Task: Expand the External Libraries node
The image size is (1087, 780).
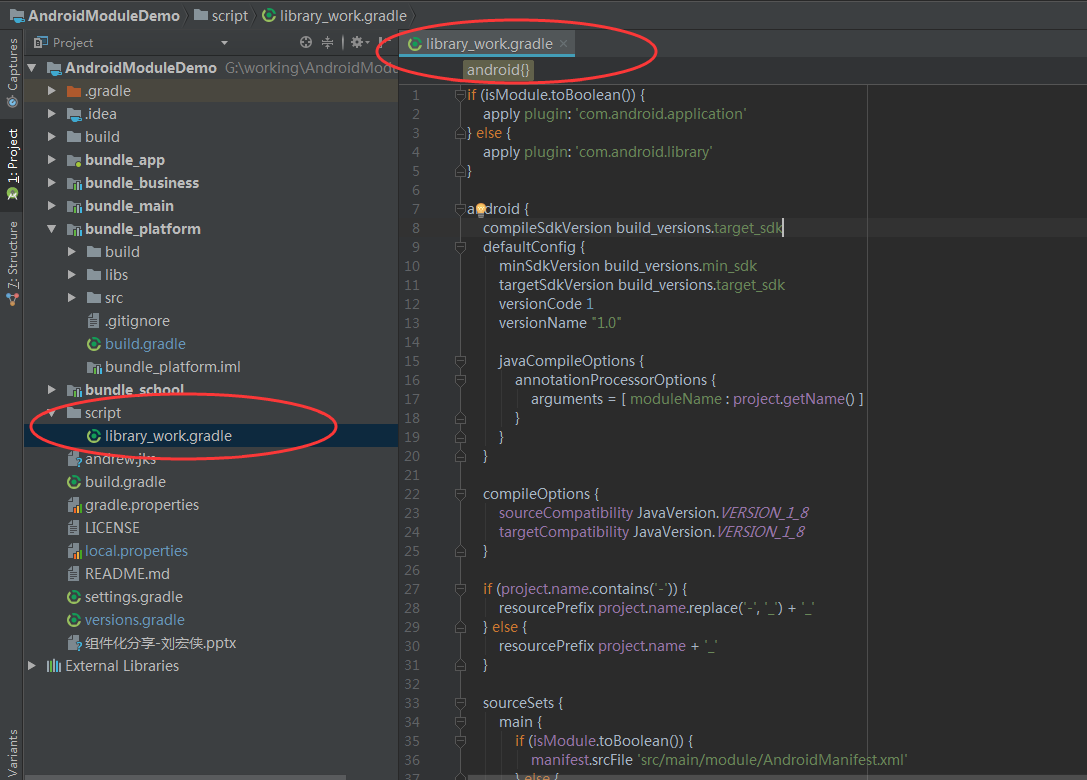Action: (32, 666)
